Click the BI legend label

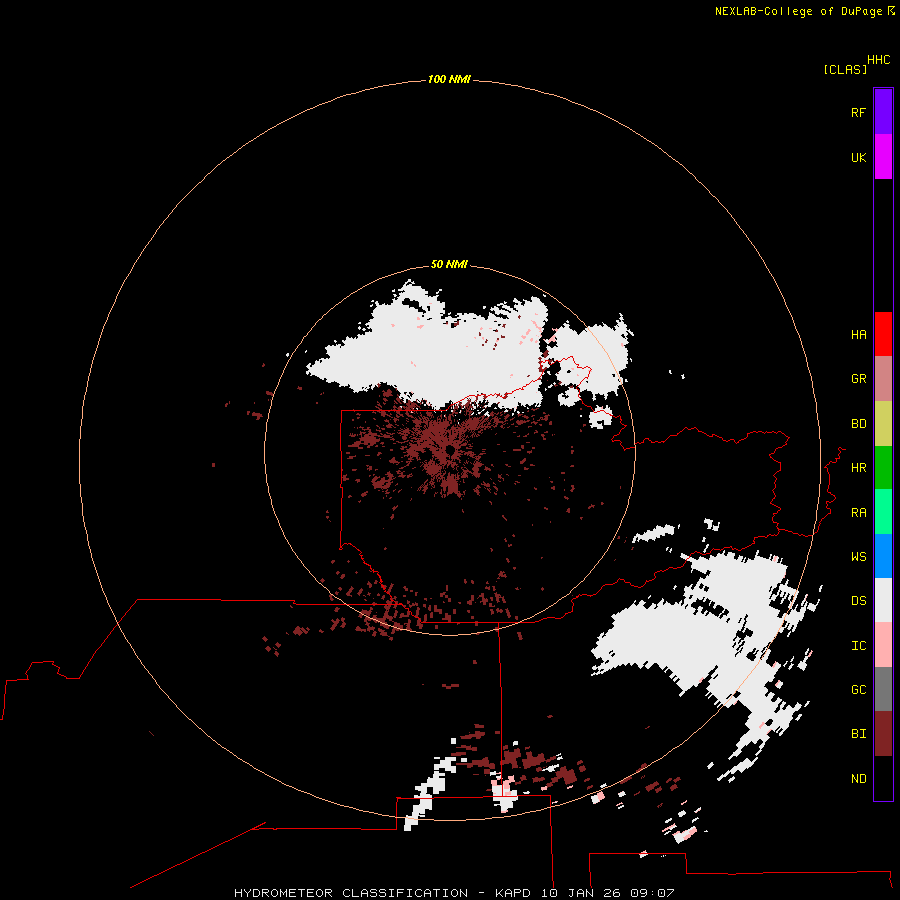click(x=859, y=734)
